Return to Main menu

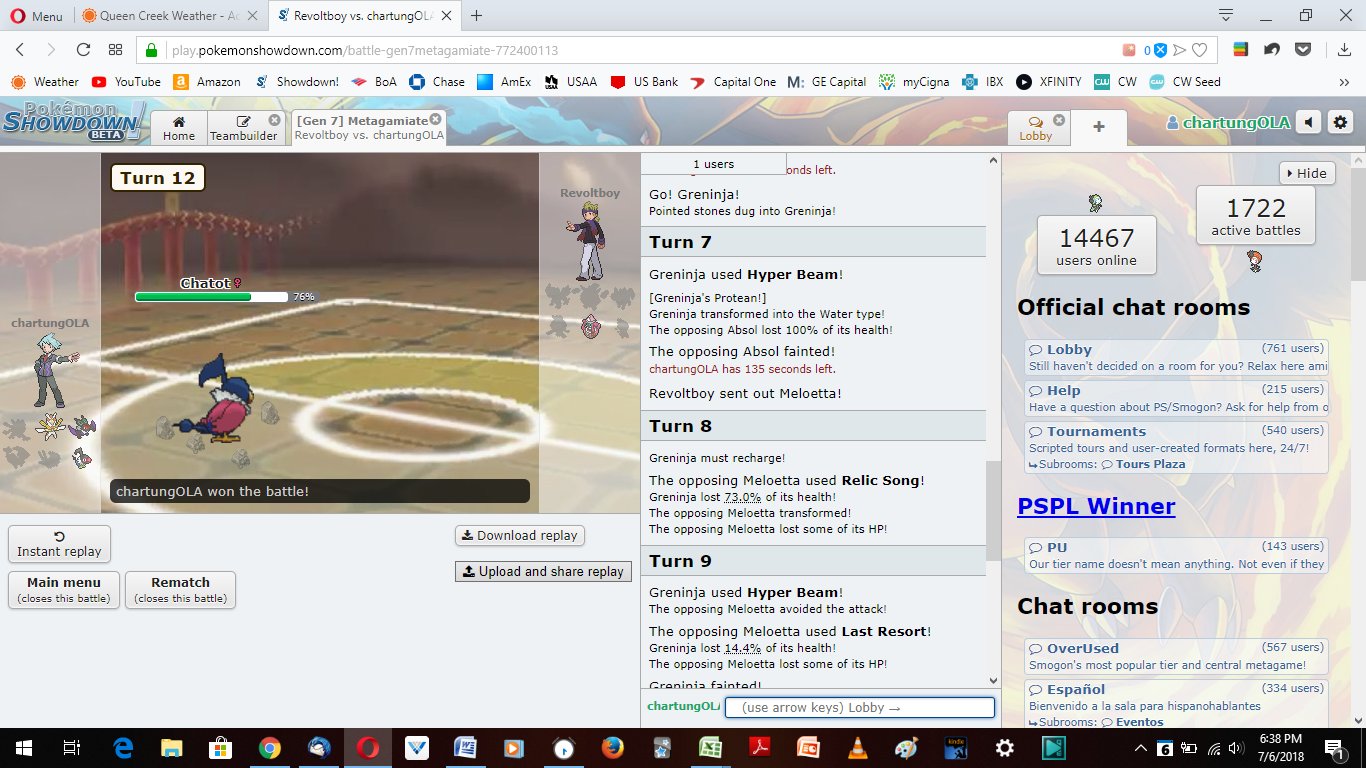point(64,589)
